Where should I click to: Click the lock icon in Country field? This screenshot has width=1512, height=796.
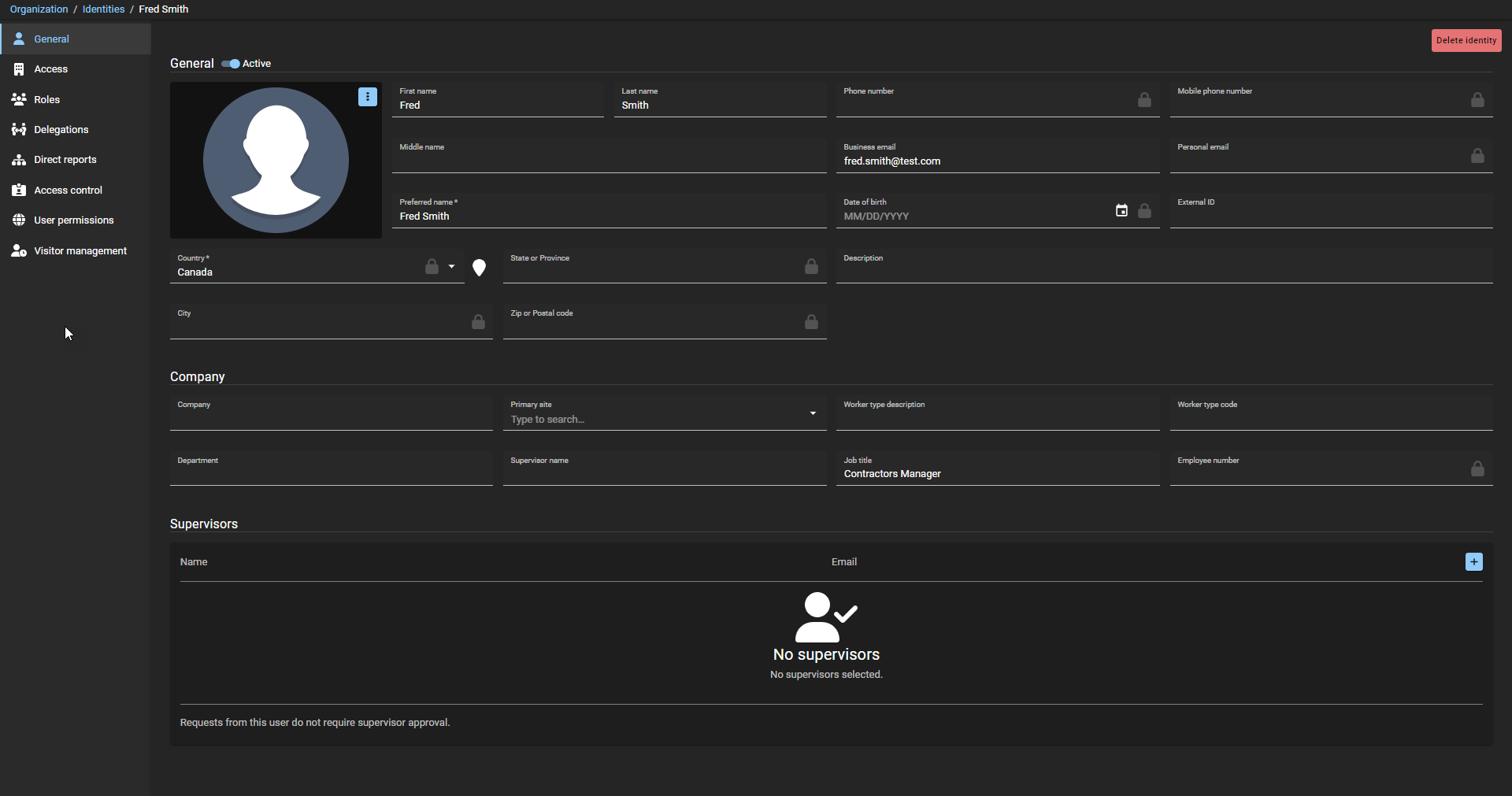[432, 267]
